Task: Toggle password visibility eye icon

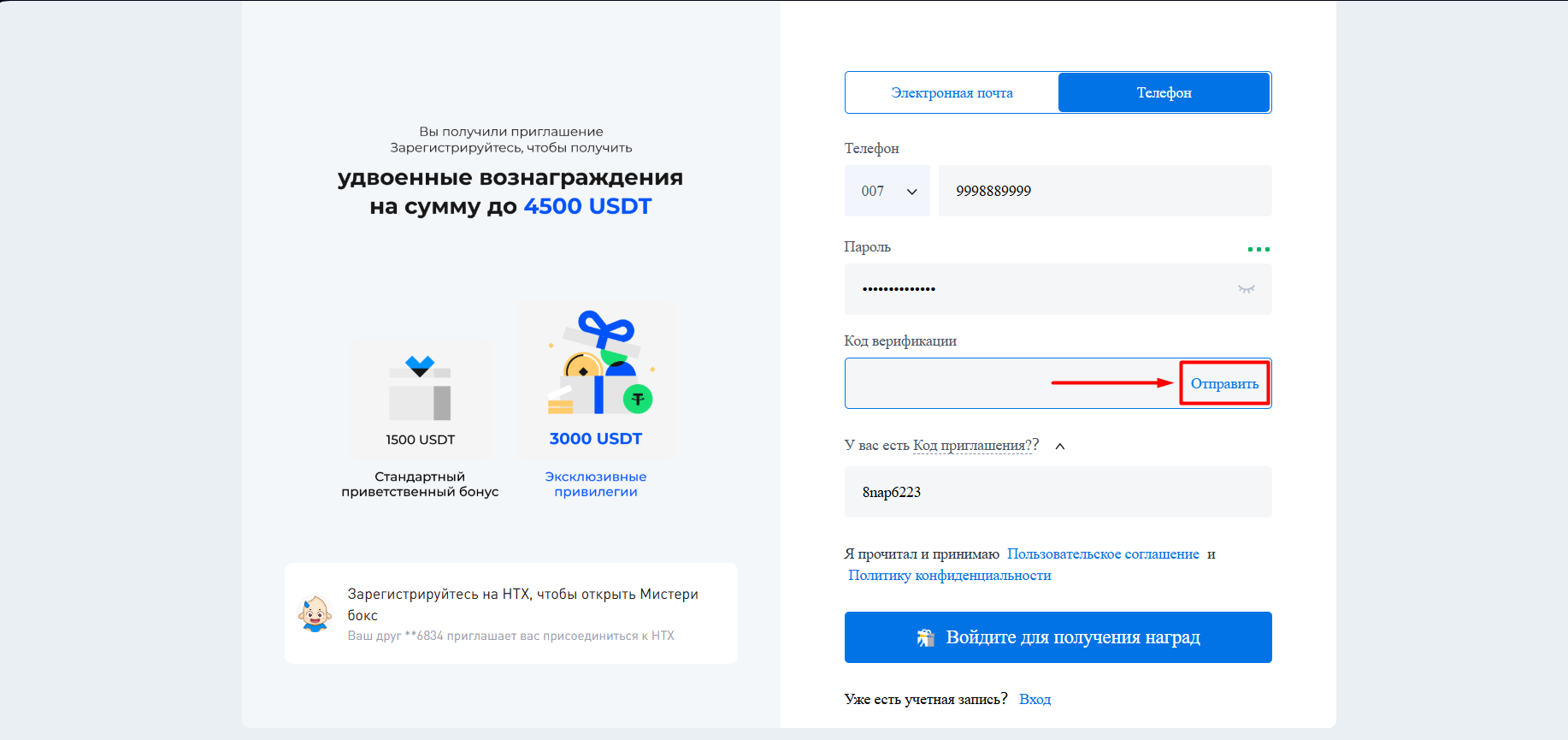Action: coord(1247,289)
